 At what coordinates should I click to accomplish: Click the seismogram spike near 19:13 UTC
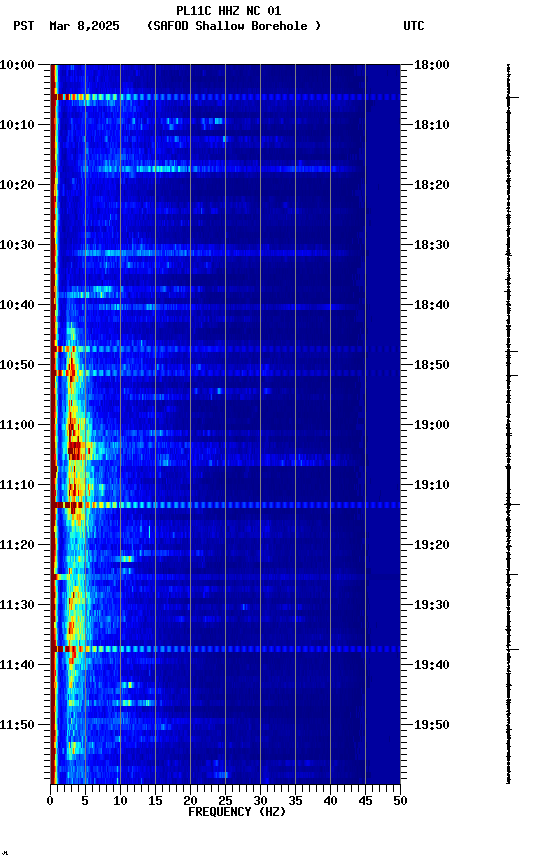coord(512,504)
